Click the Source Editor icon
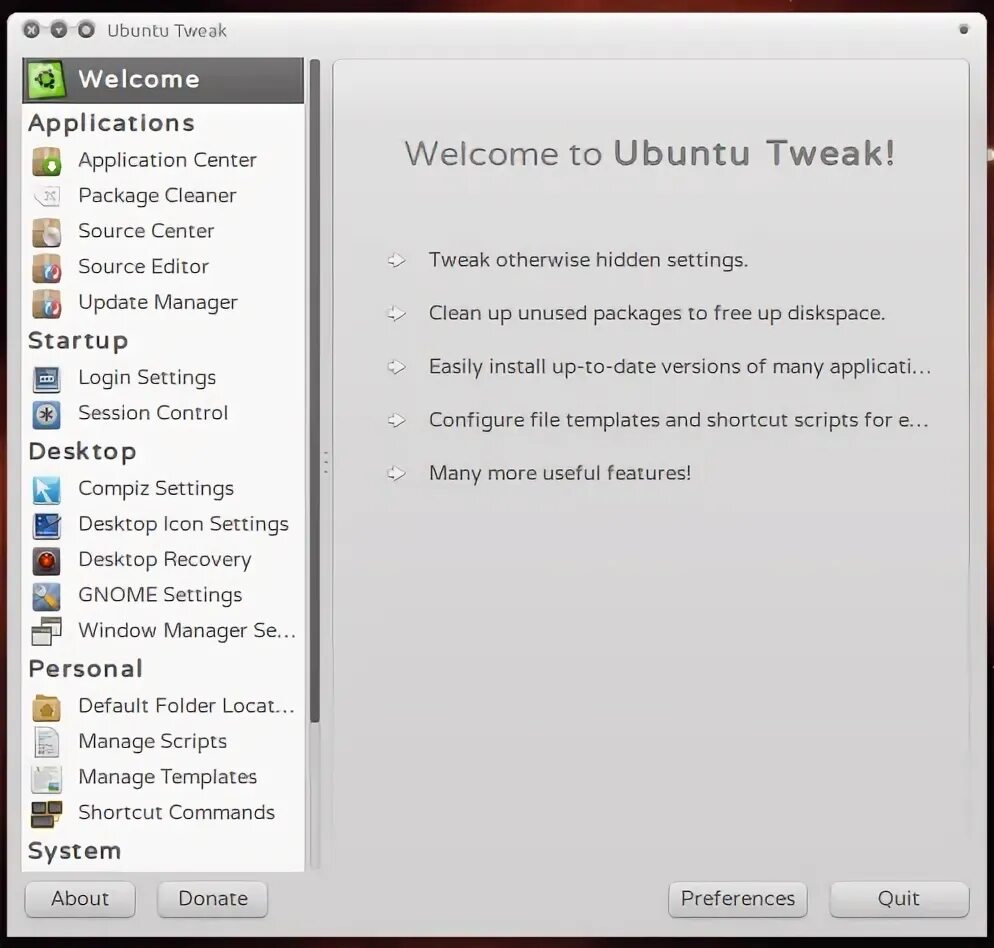994x948 pixels. click(x=46, y=268)
